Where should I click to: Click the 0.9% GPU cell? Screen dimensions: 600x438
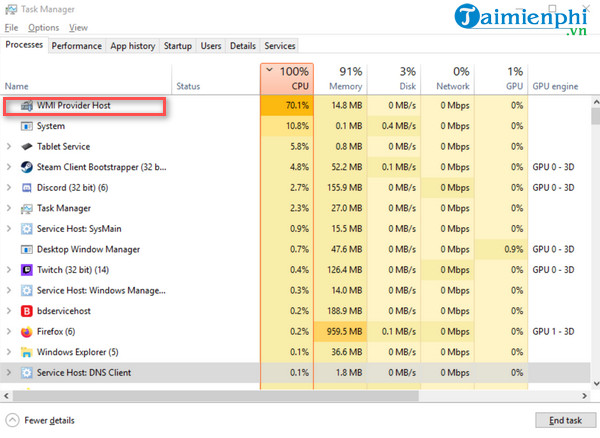[501, 249]
